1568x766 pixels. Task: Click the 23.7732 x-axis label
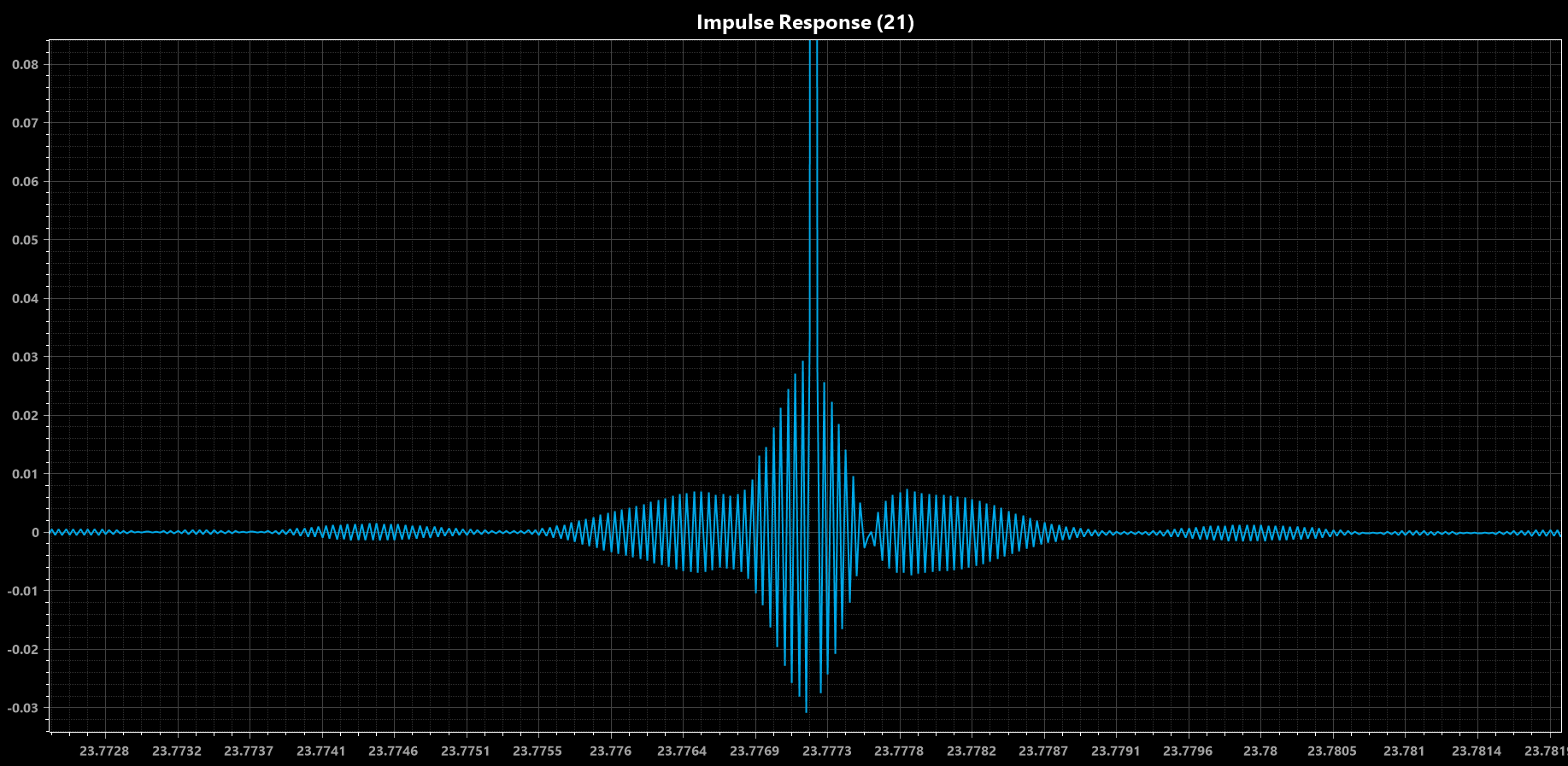(x=177, y=751)
